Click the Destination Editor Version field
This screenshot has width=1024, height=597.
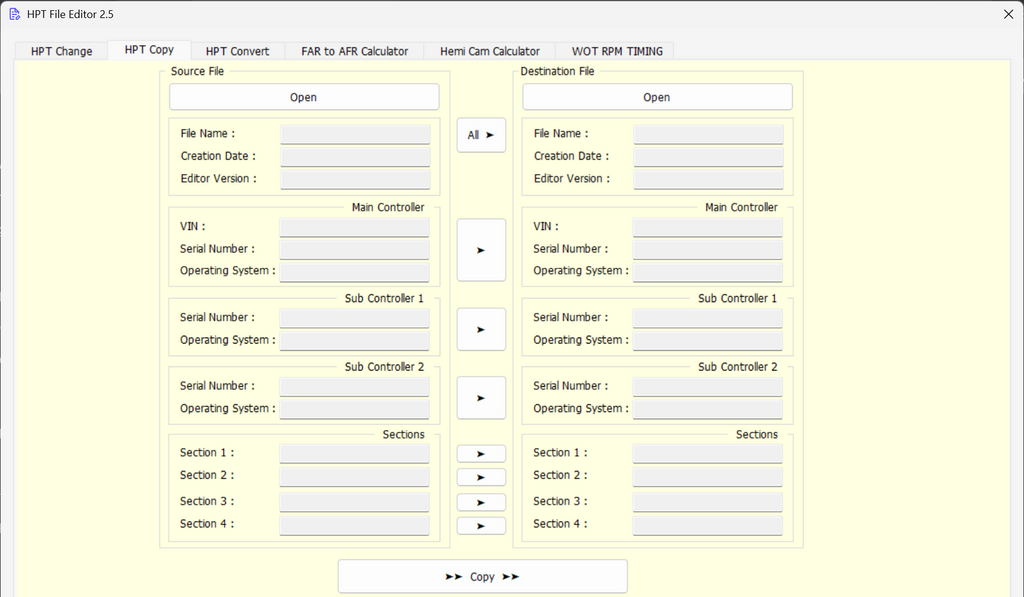pos(709,179)
